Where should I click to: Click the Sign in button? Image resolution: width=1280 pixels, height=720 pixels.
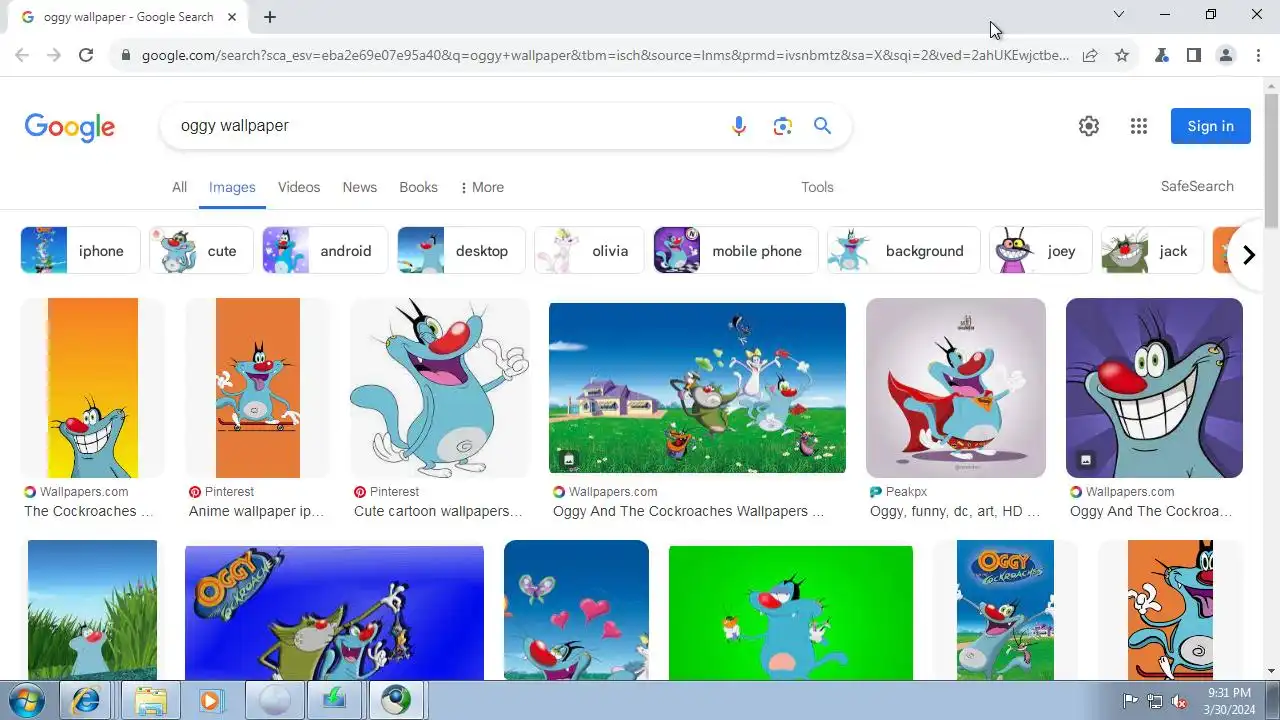click(x=1210, y=126)
